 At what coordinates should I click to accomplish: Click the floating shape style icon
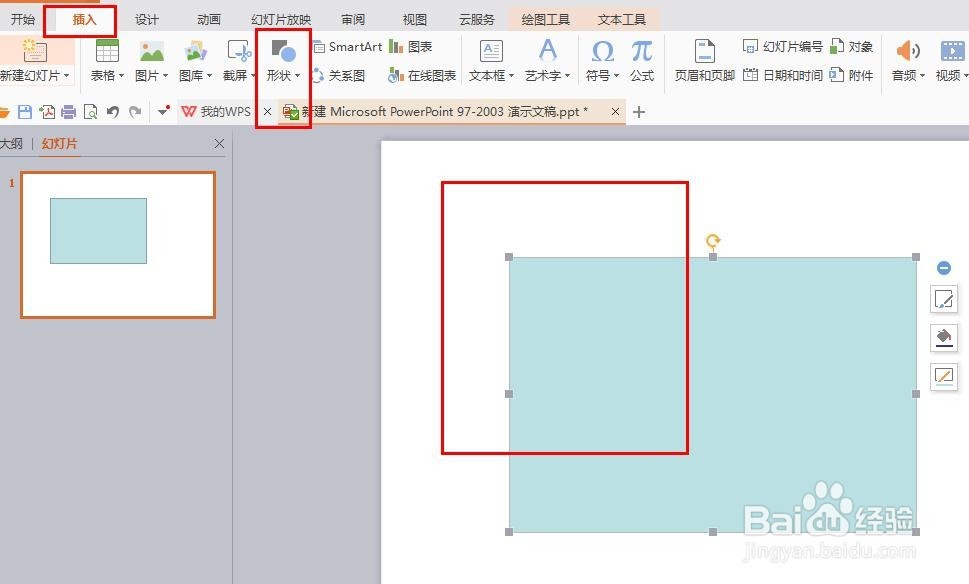944,300
